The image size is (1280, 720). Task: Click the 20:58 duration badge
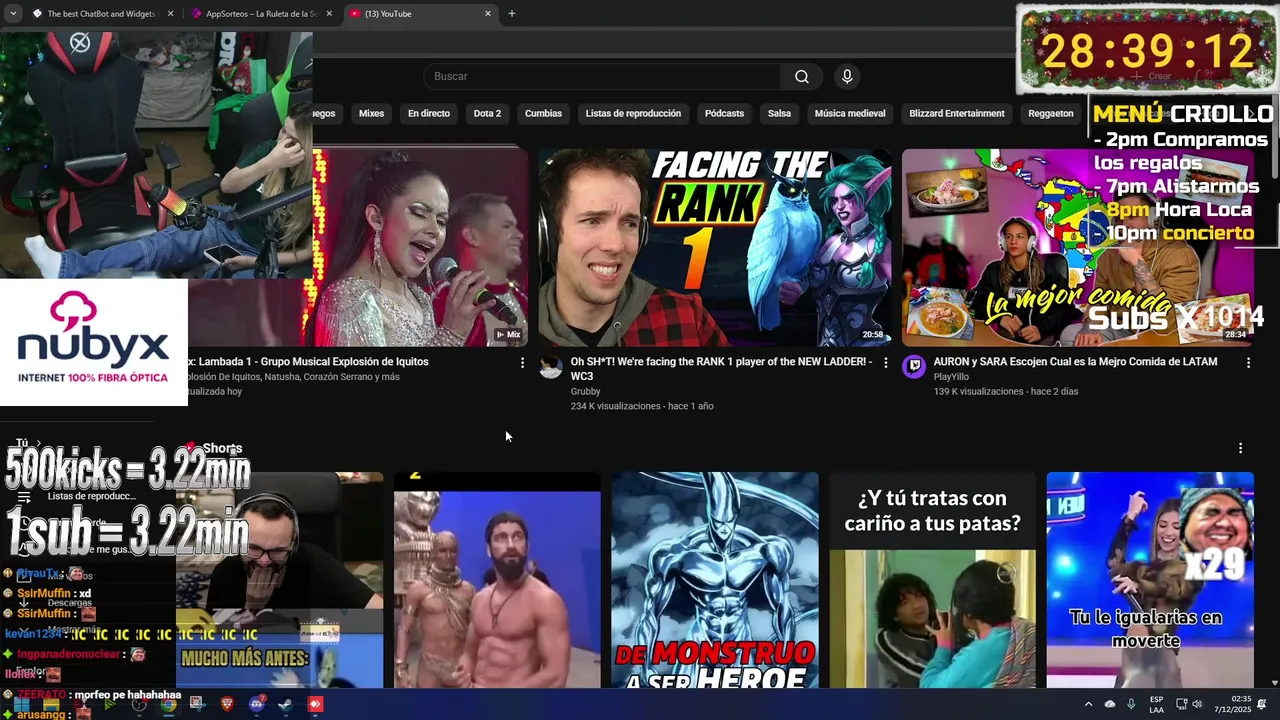click(x=872, y=335)
